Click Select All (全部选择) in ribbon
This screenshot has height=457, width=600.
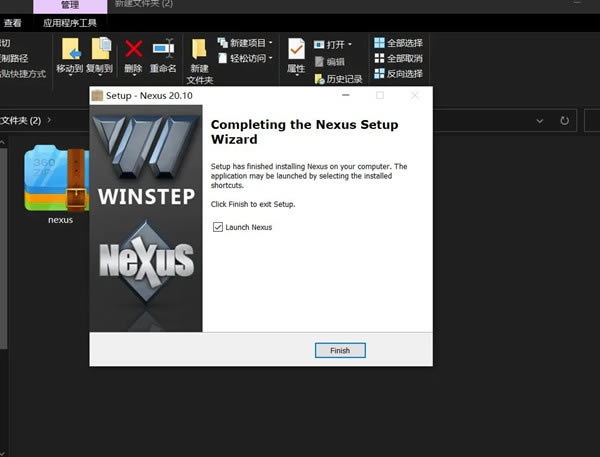tap(398, 43)
